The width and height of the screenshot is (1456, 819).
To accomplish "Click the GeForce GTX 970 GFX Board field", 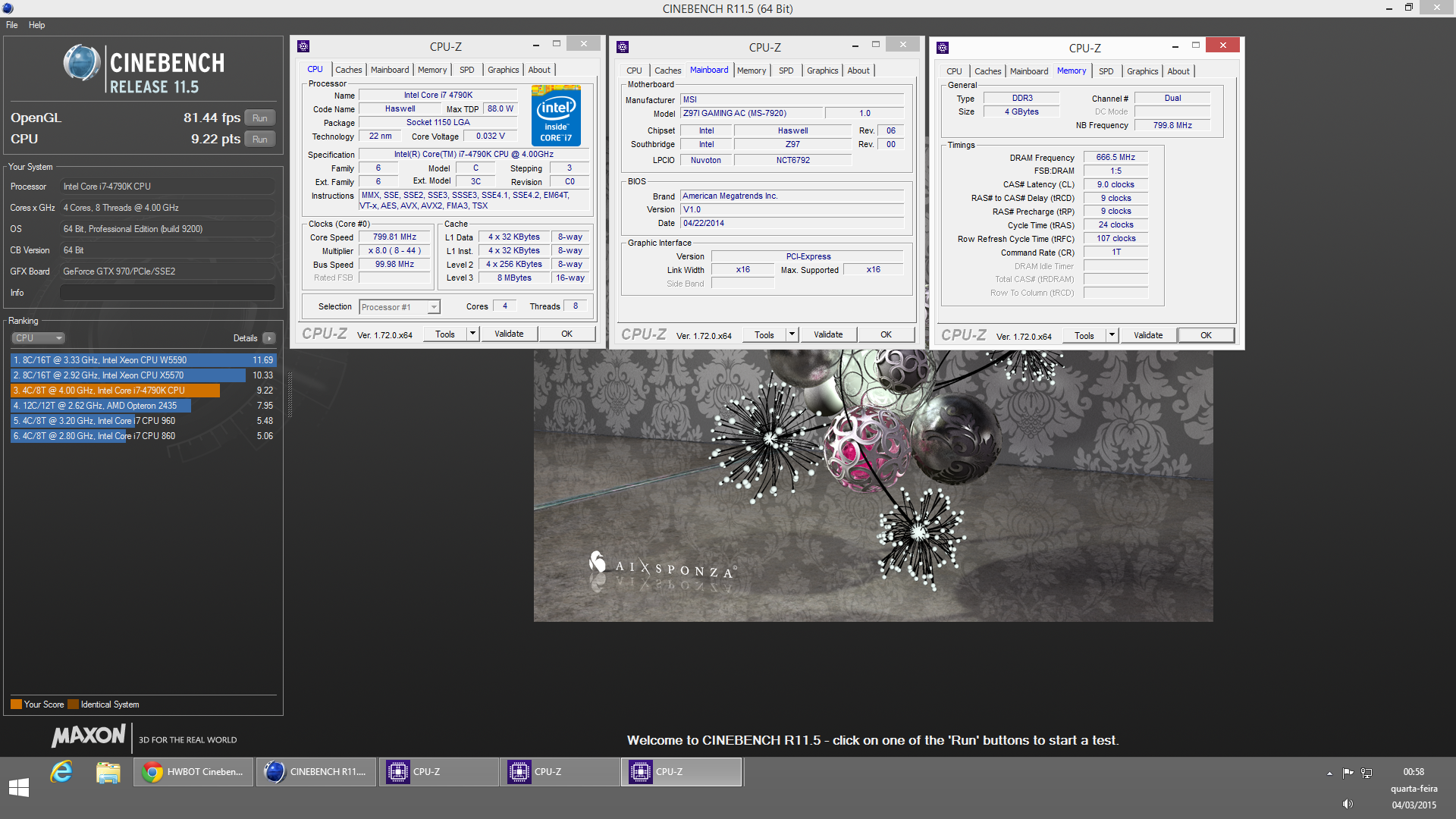I will tap(167, 271).
